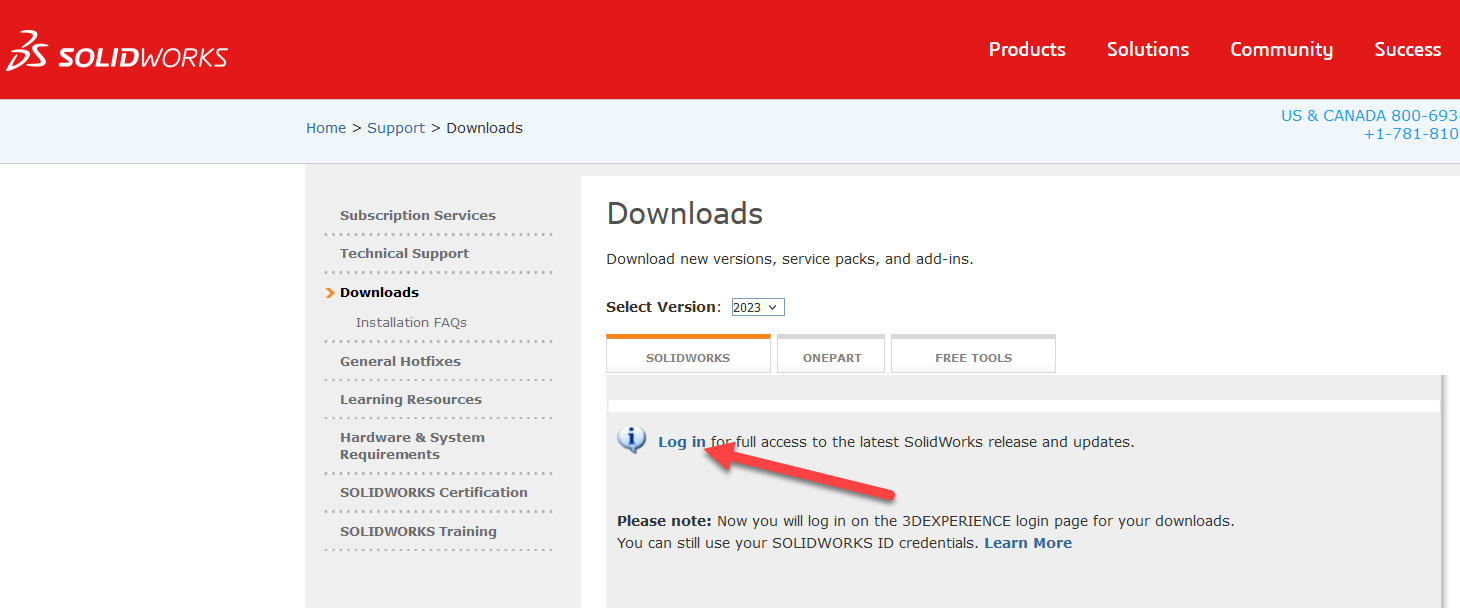
Task: Switch to the ONEPART tab
Action: [831, 356]
